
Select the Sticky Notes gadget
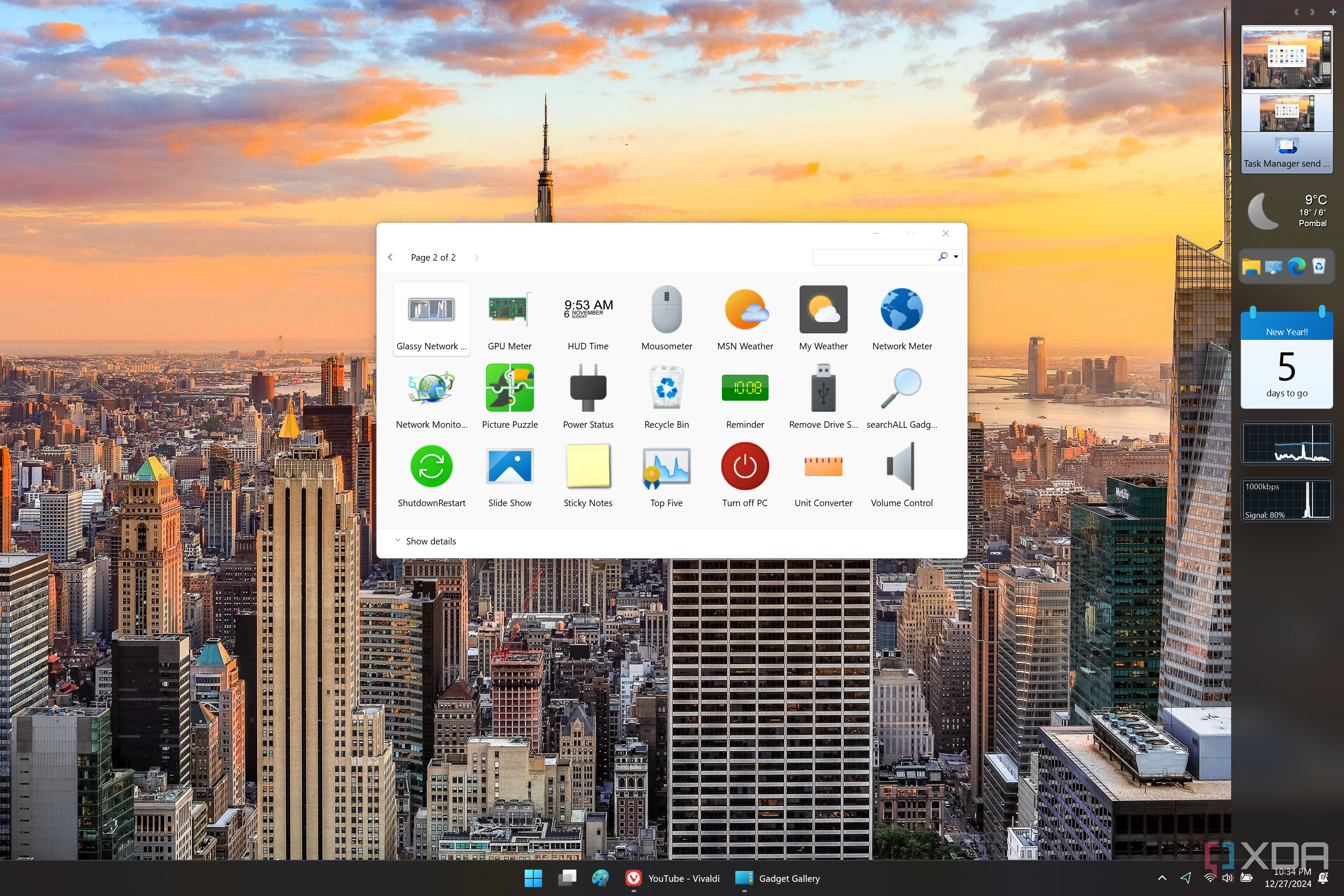point(588,466)
